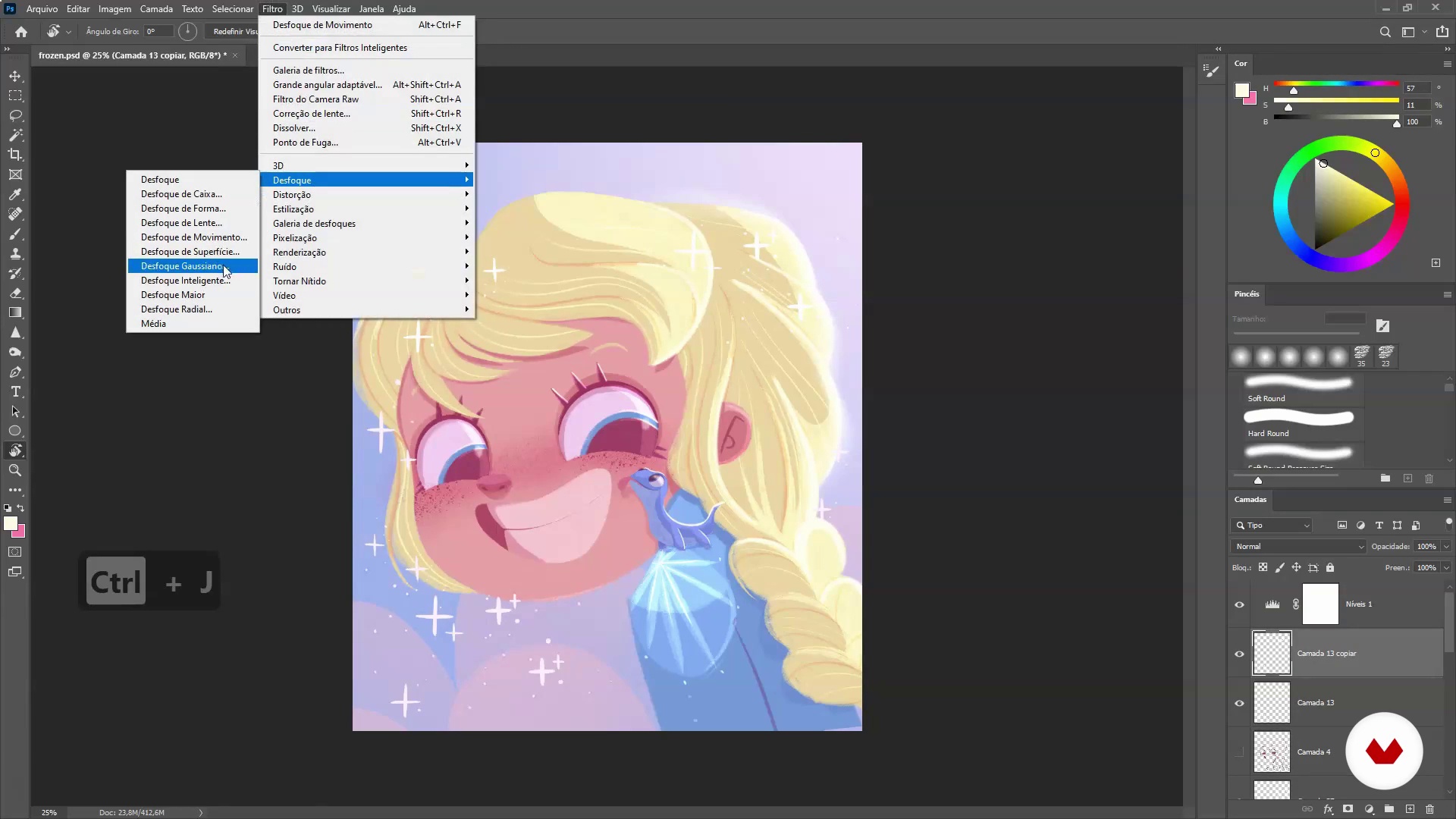Click the share icon top right
Screen dimensions: 1456x819
point(1442,32)
